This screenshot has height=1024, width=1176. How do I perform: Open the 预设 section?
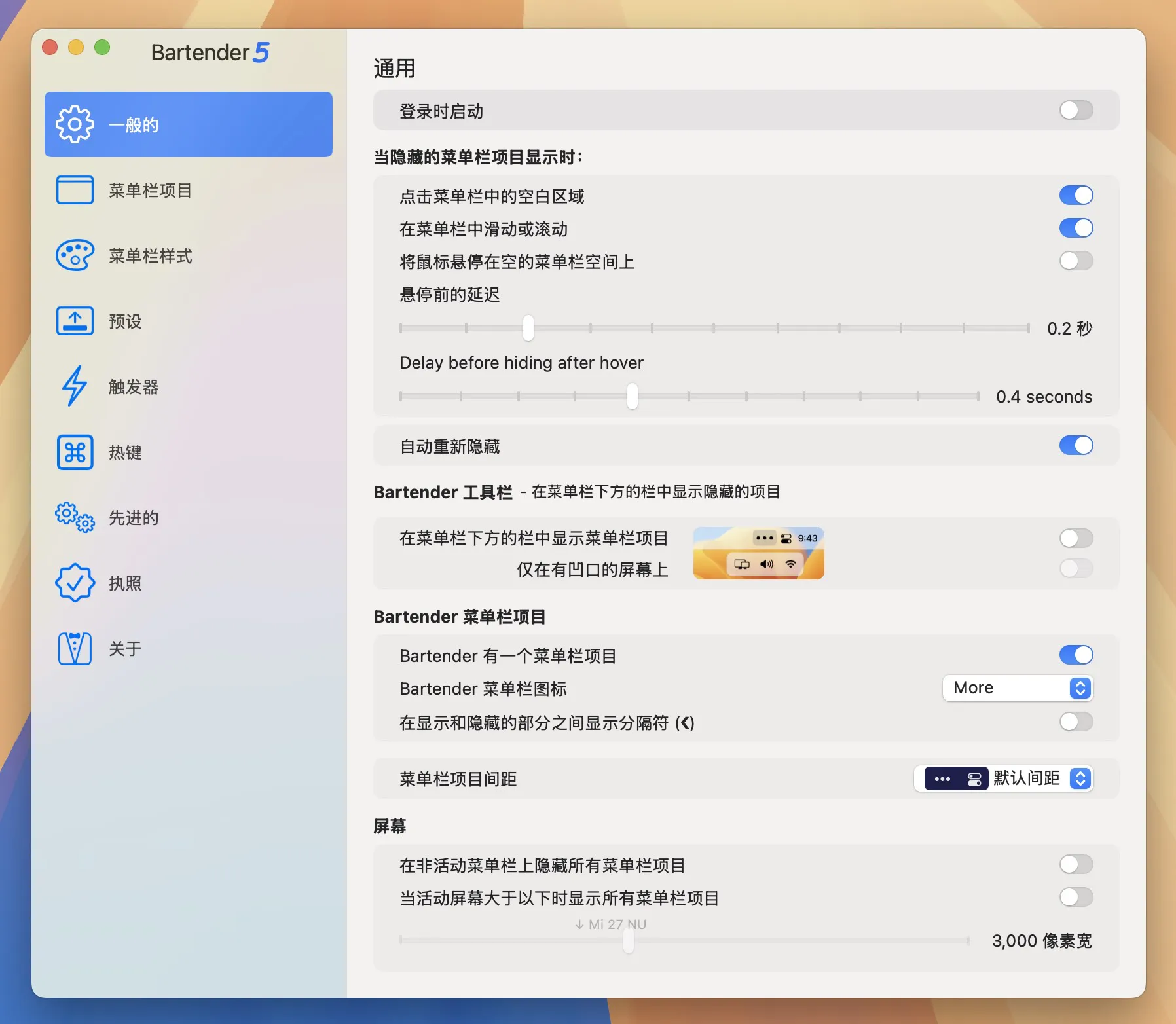[x=189, y=321]
